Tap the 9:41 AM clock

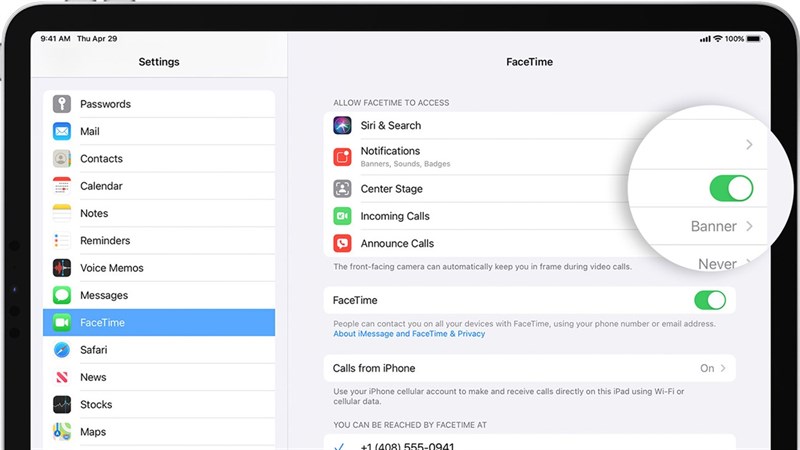pyautogui.click(x=56, y=39)
